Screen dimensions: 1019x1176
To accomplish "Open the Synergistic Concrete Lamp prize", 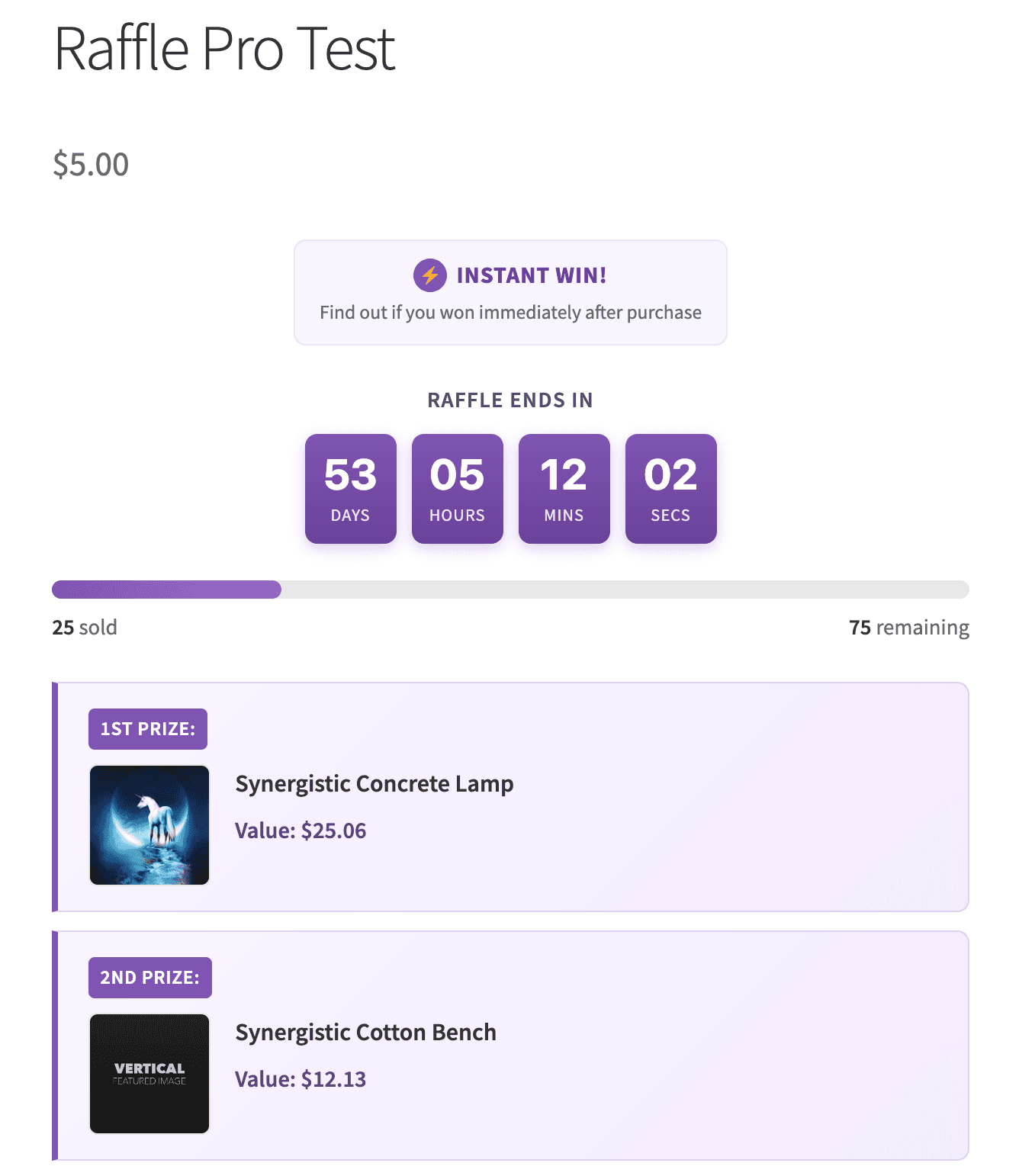I will (374, 784).
